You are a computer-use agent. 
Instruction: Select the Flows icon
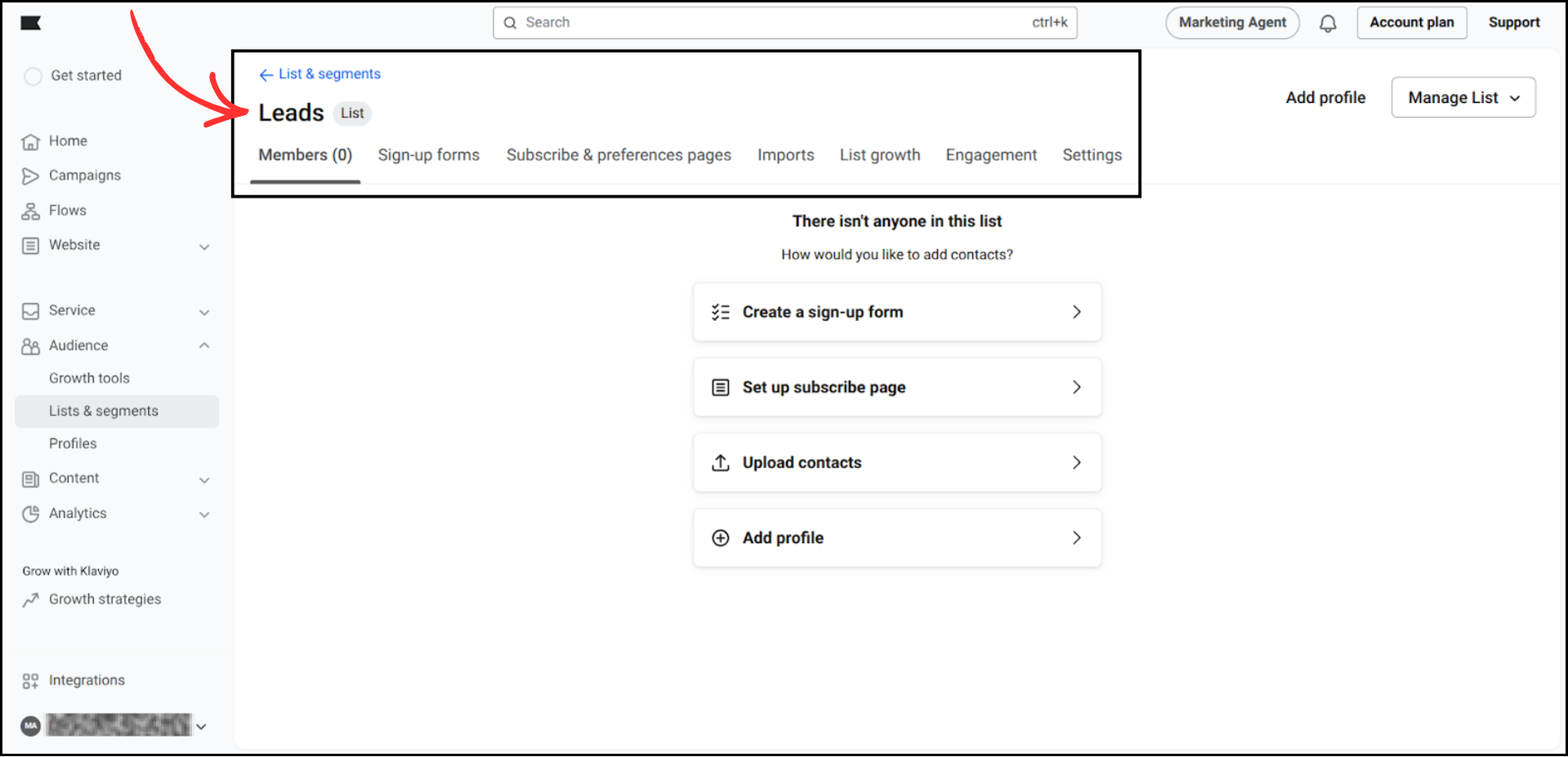click(x=30, y=210)
